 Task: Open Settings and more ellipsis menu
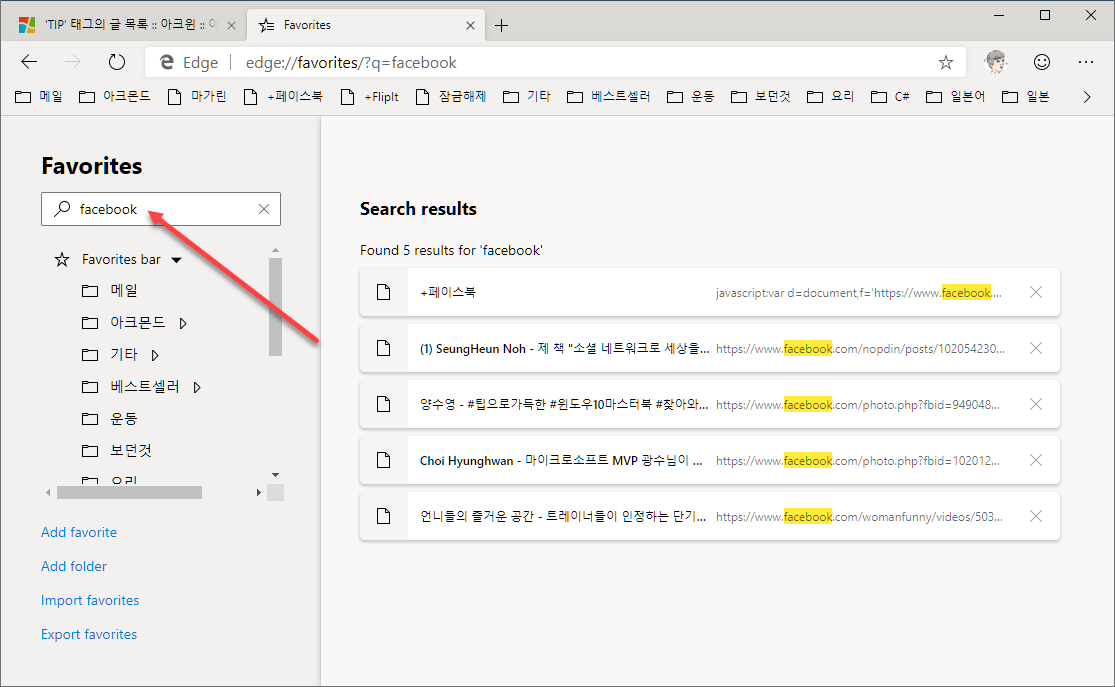pos(1086,62)
